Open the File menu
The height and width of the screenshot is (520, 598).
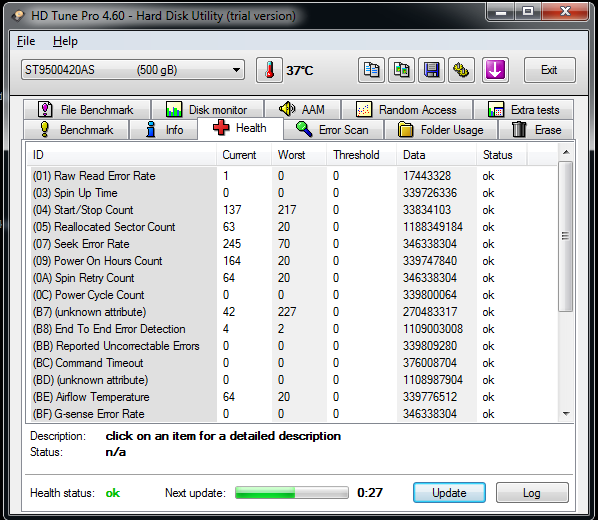[26, 41]
